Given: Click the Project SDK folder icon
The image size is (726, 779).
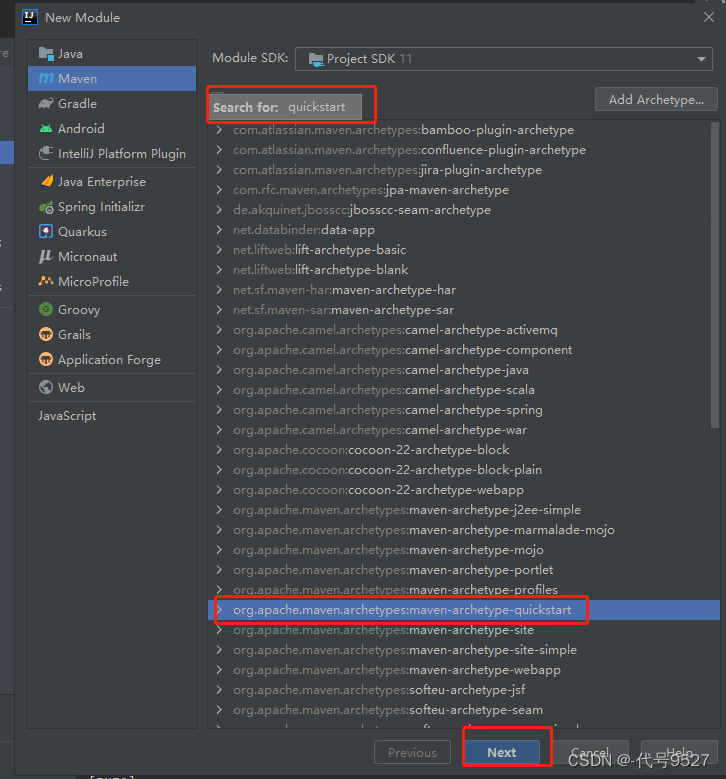Looking at the screenshot, I should coord(316,59).
